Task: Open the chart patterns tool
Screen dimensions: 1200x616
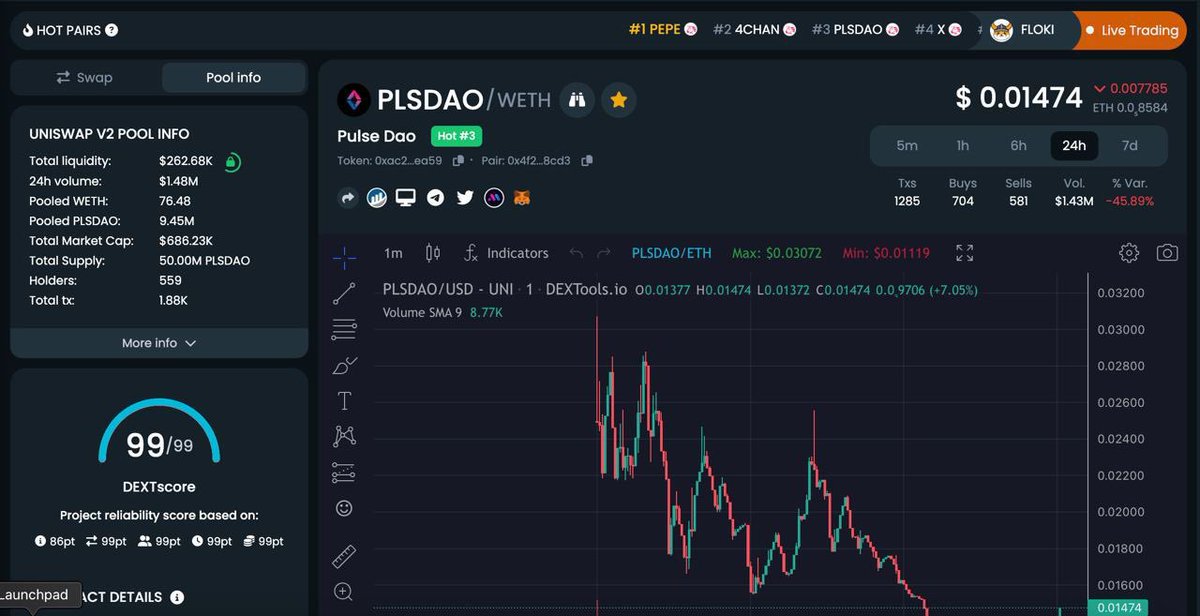Action: point(344,436)
